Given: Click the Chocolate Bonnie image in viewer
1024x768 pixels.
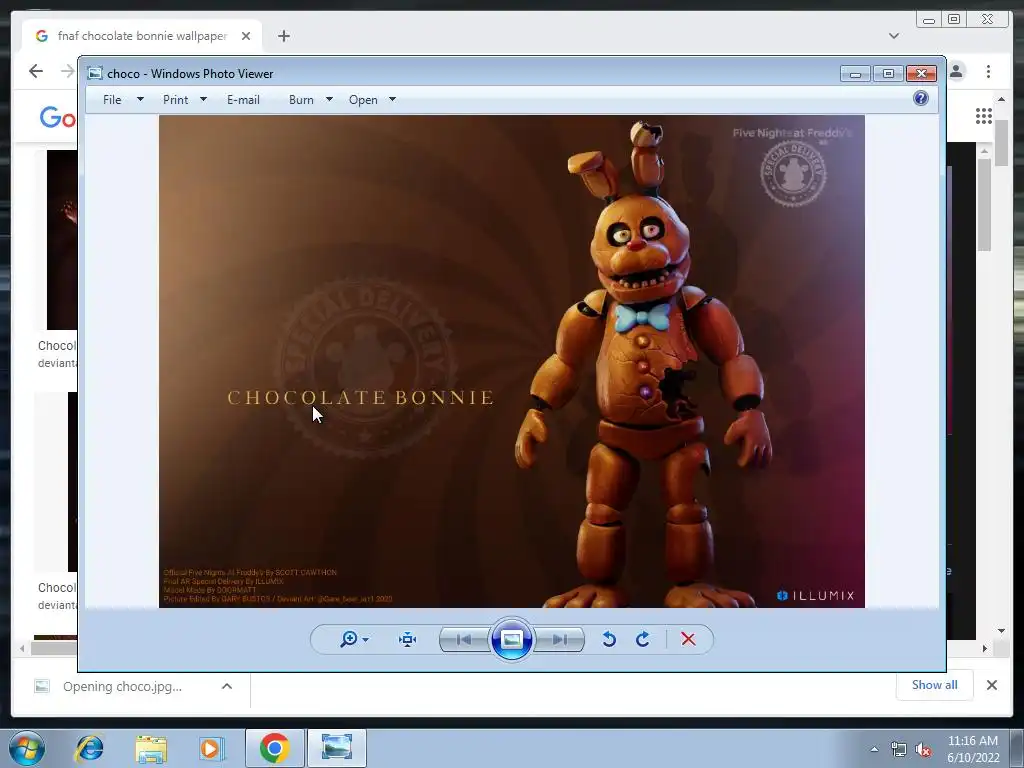Looking at the screenshot, I should tap(512, 361).
